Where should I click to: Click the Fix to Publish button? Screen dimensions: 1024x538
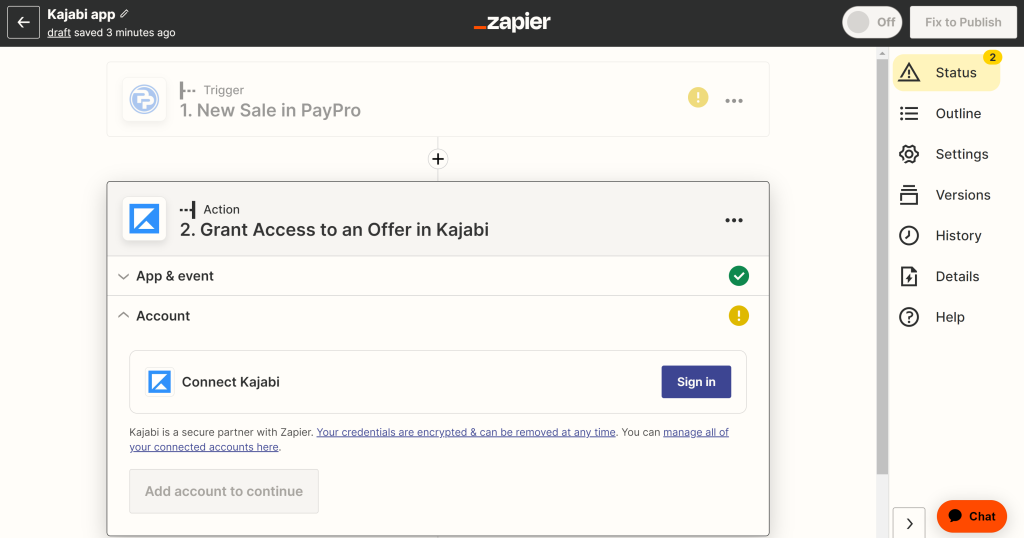pyautogui.click(x=963, y=22)
